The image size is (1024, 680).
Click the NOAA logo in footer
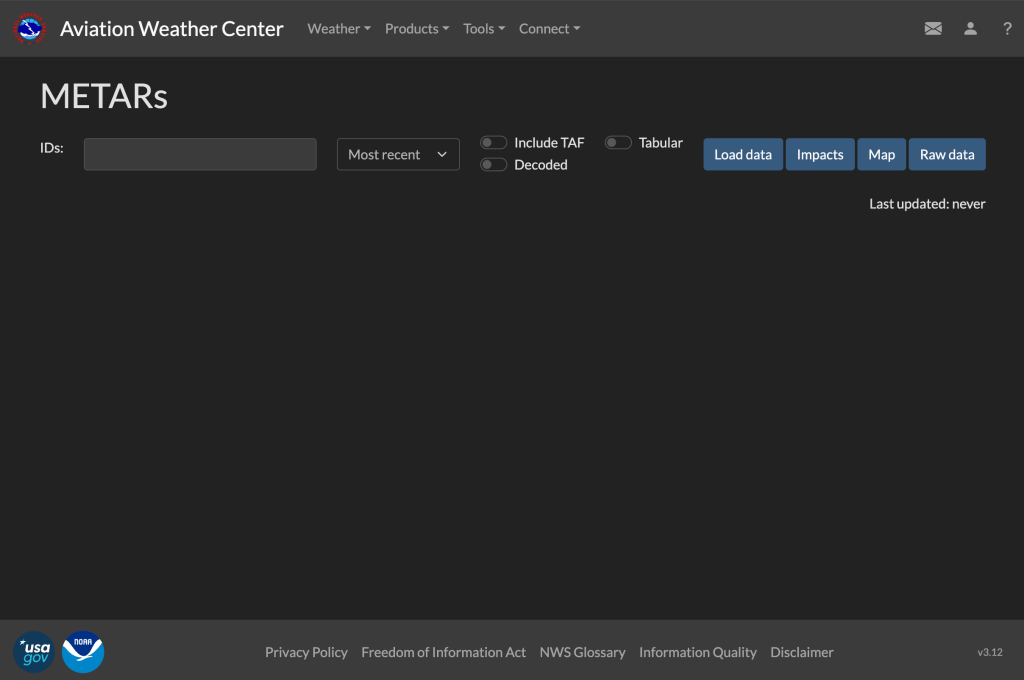[x=83, y=652]
